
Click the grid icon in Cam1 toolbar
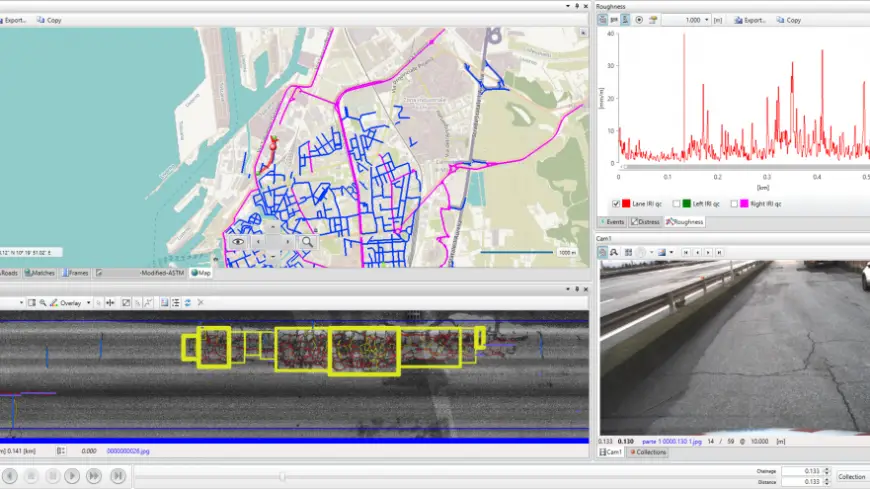click(628, 253)
